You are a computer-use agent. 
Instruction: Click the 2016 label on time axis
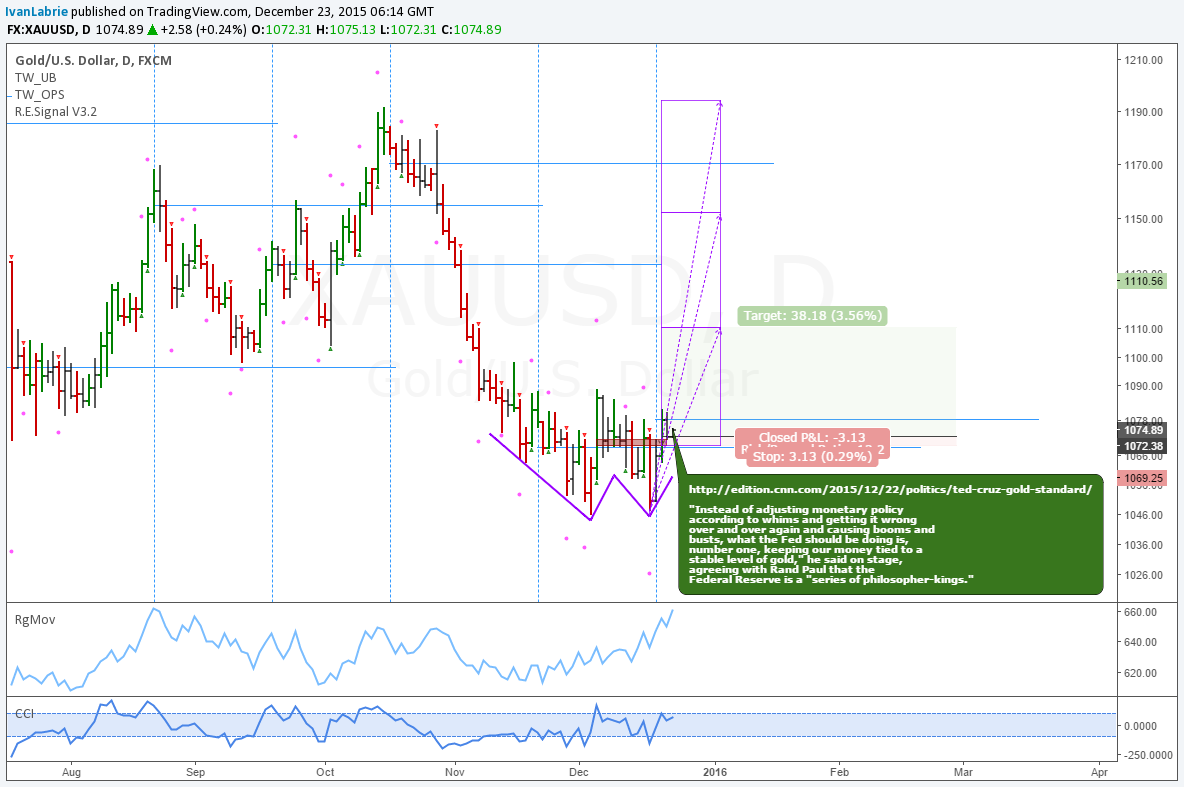click(715, 773)
